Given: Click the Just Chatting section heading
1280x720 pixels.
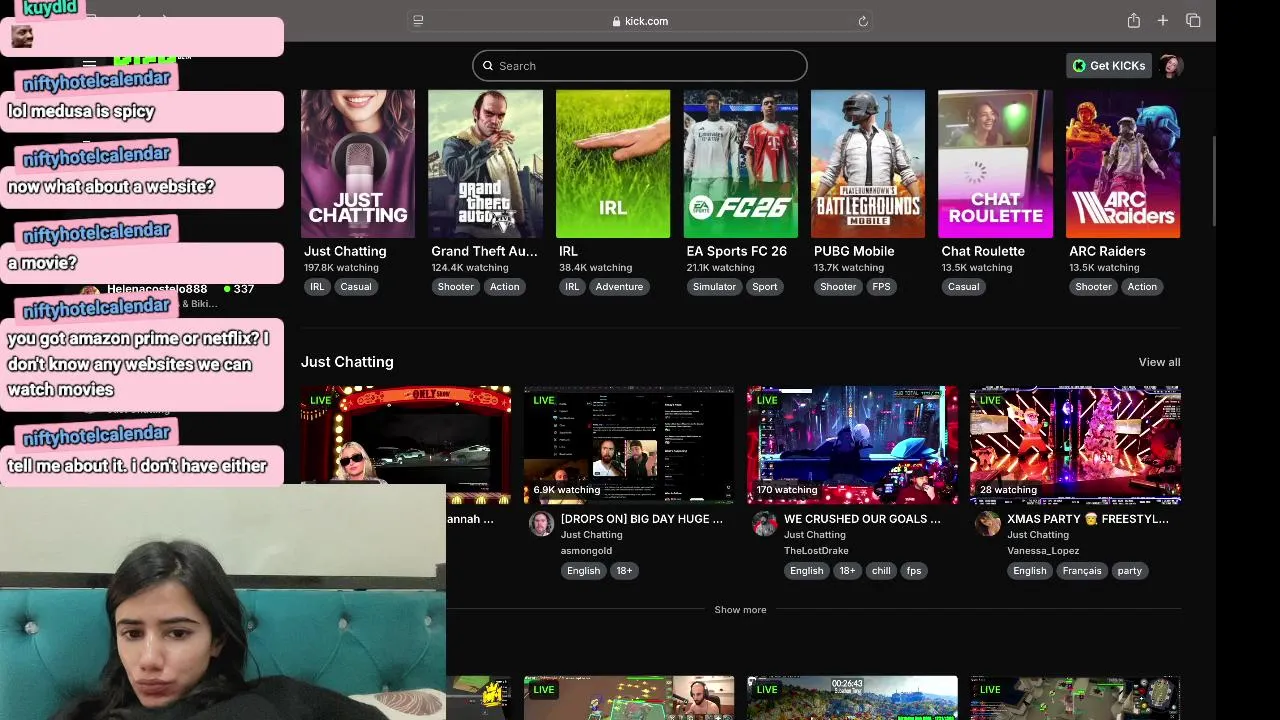Looking at the screenshot, I should (x=347, y=362).
